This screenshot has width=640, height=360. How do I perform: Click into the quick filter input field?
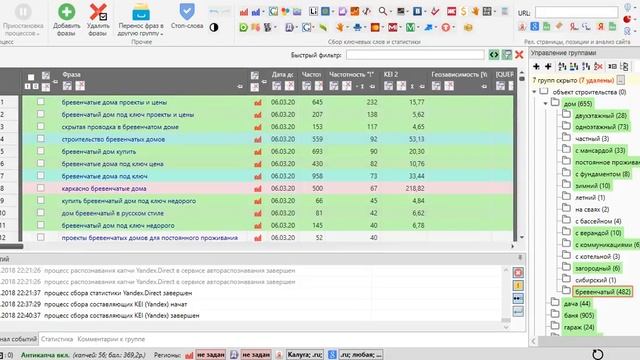(415, 54)
